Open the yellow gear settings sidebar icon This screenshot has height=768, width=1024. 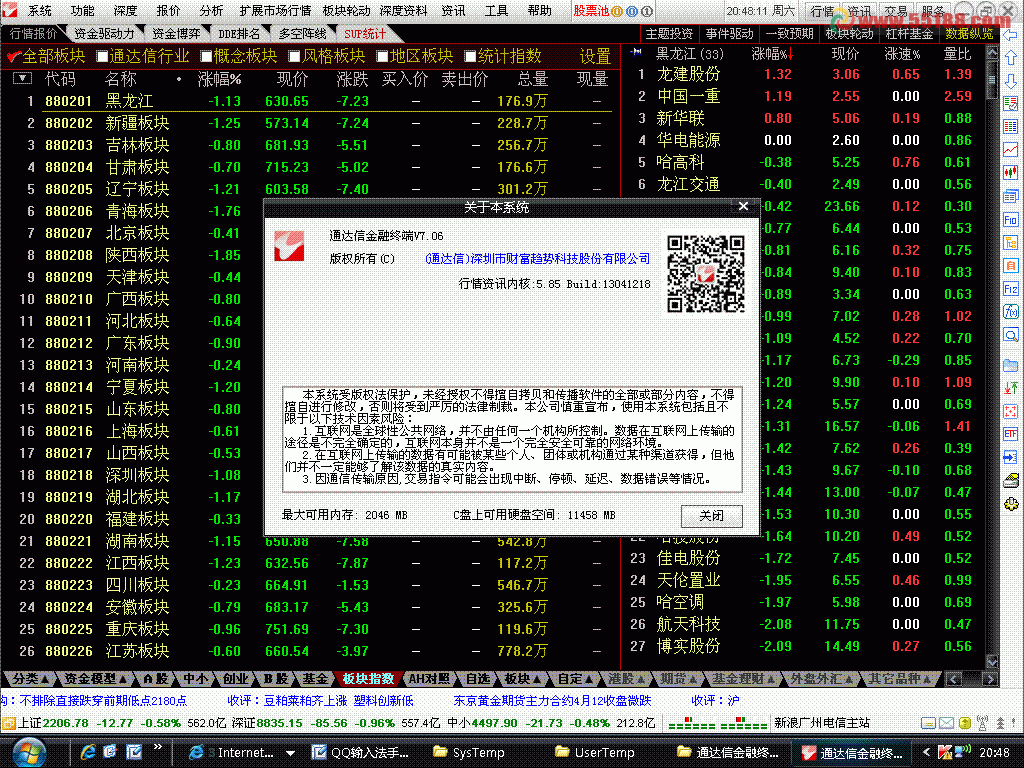pos(1011,504)
